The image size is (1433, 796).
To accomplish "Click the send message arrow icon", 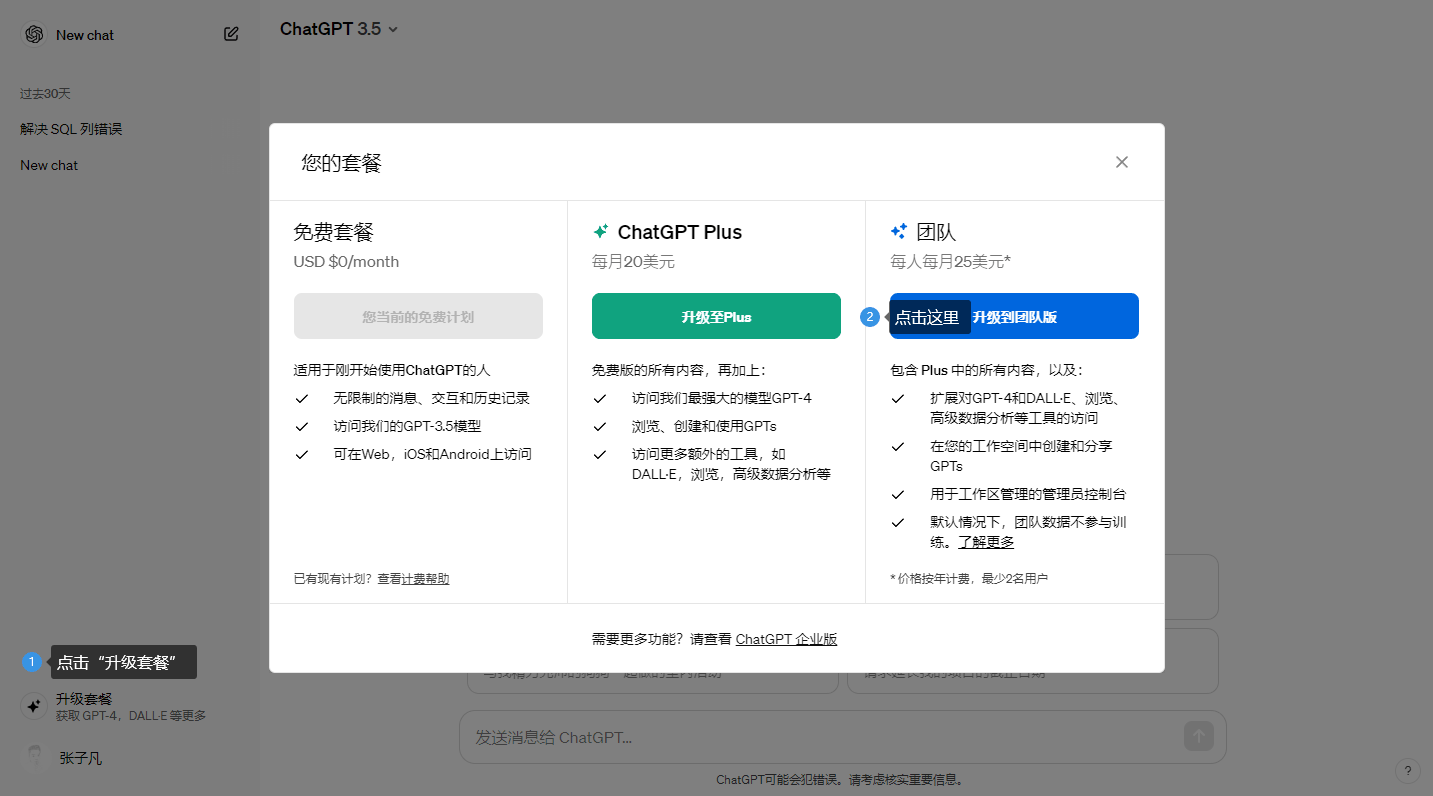I will point(1197,735).
